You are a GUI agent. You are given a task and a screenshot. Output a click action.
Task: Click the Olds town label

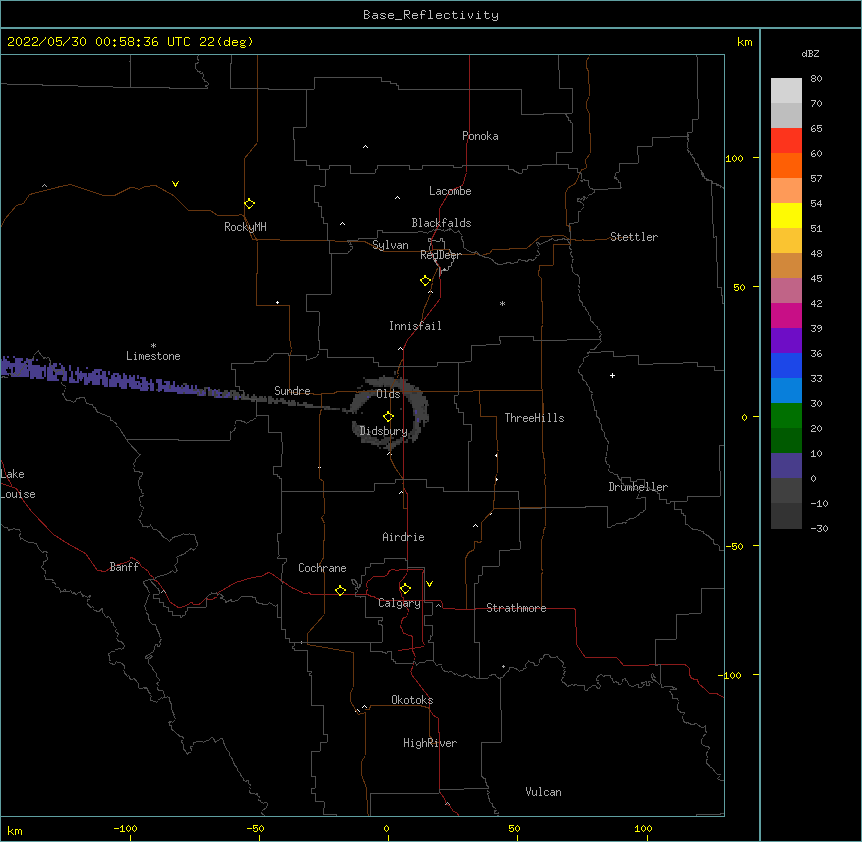pos(388,394)
